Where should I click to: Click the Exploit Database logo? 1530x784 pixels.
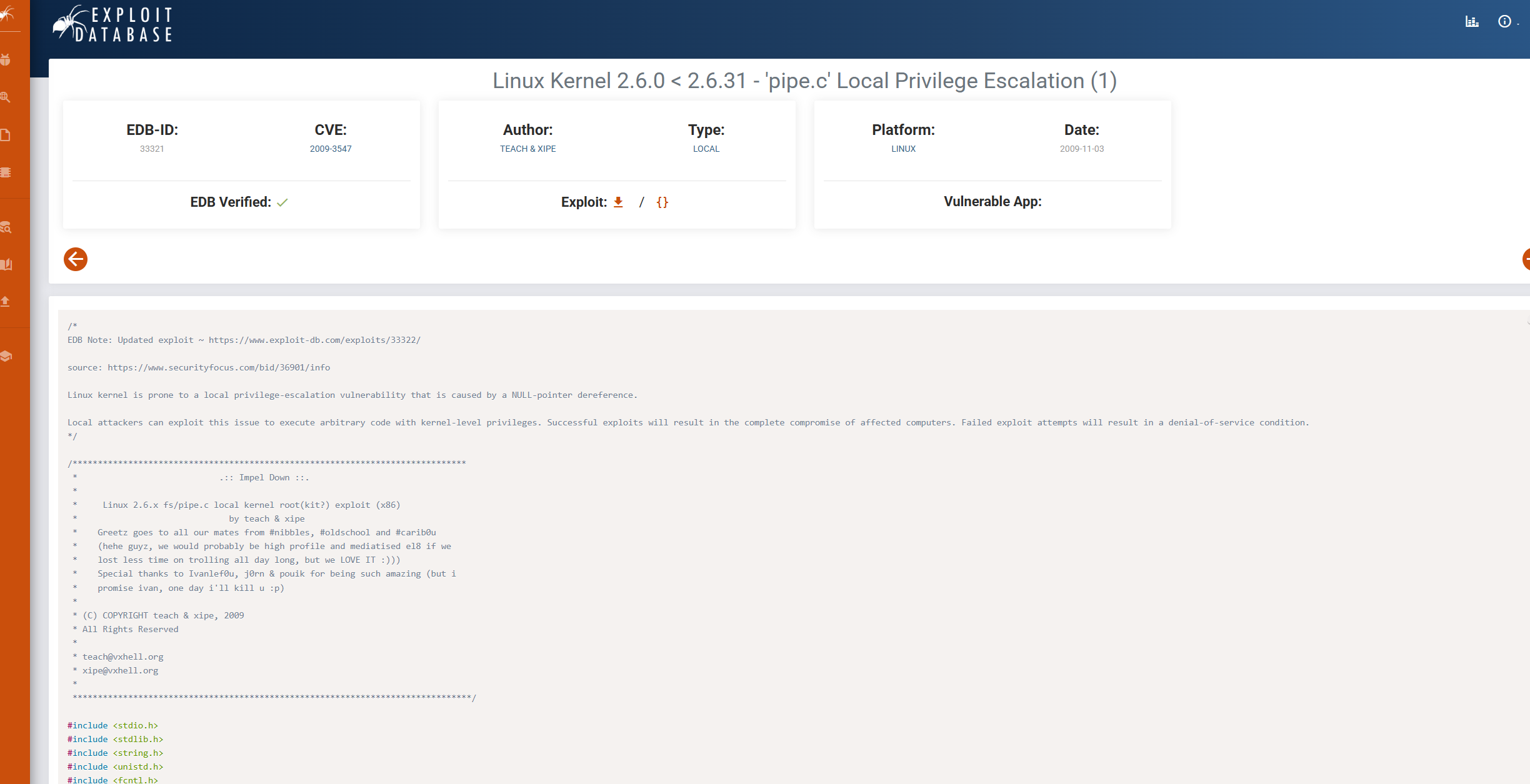pyautogui.click(x=113, y=25)
